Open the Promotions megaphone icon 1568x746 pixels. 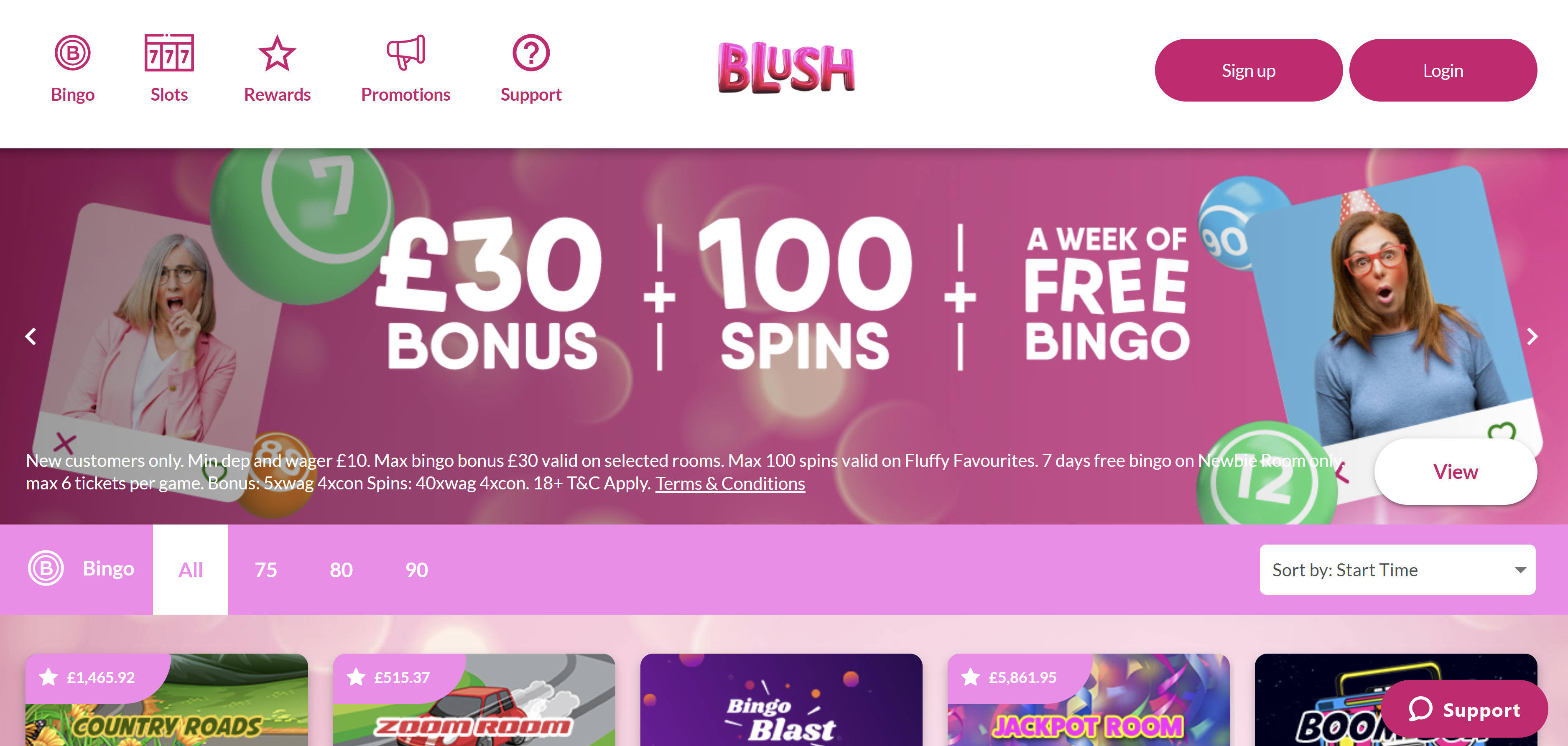405,53
